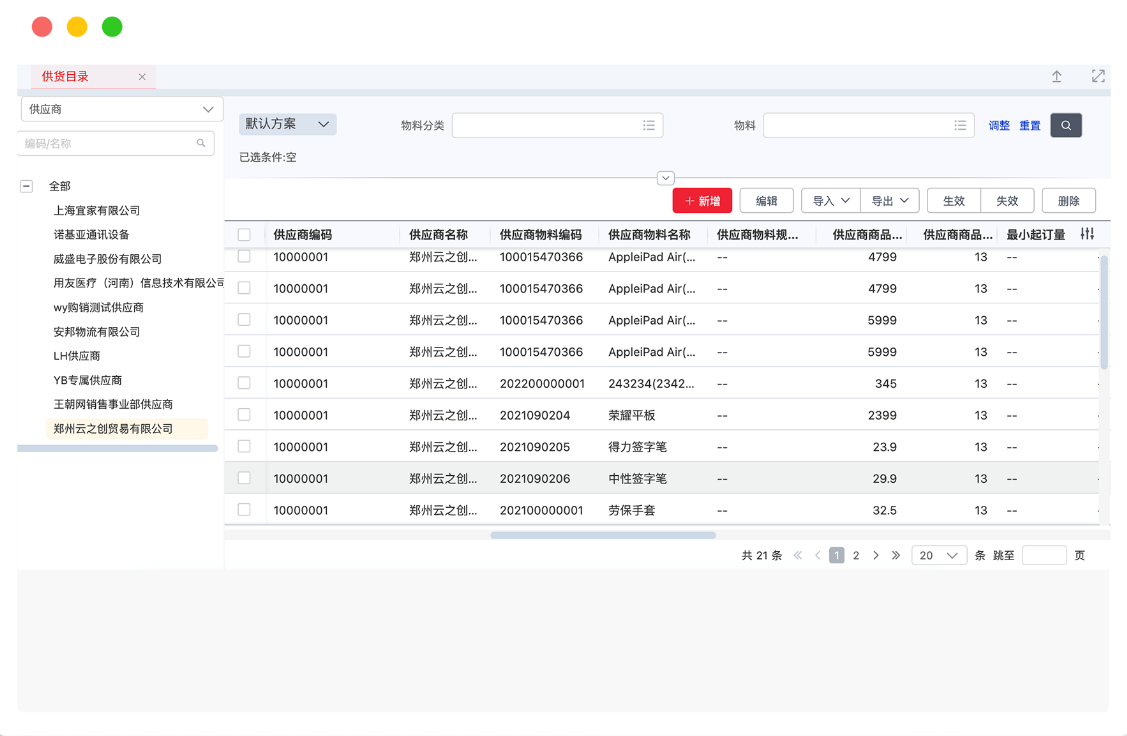
Task: Toggle the select-all header checkbox
Action: coord(244,234)
